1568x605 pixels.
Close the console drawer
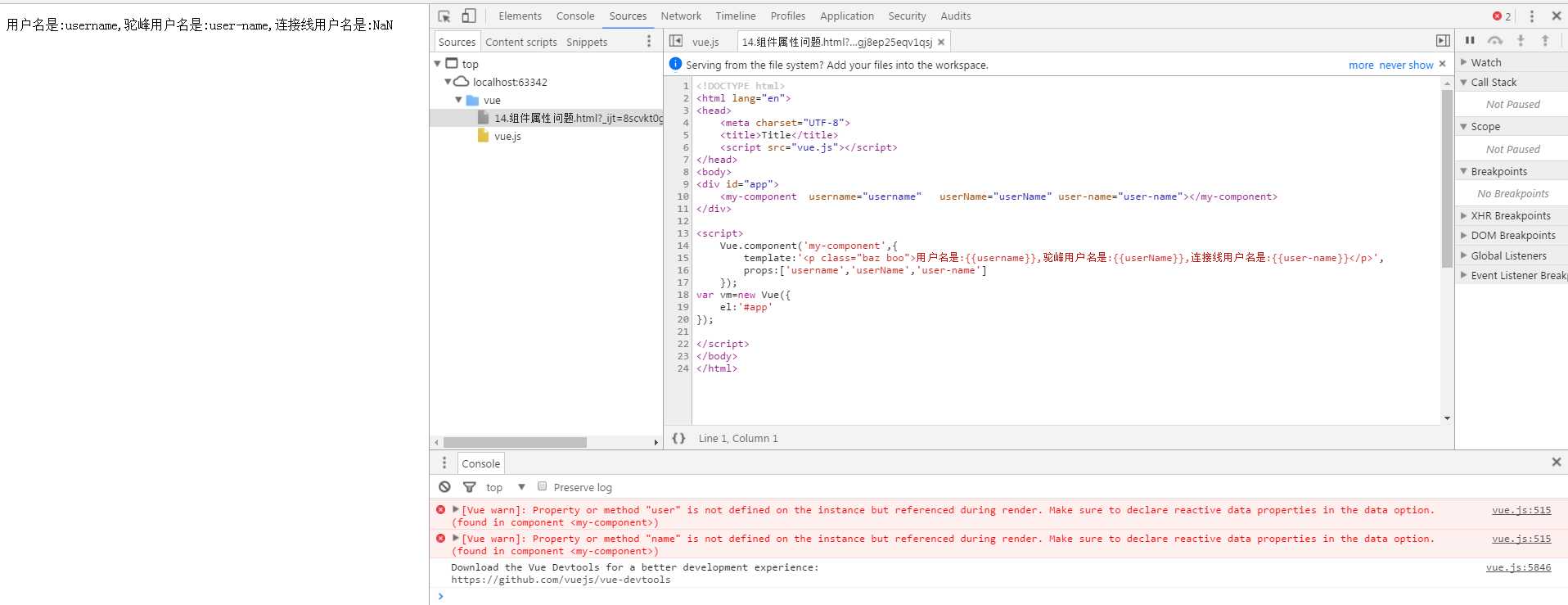tap(1557, 462)
